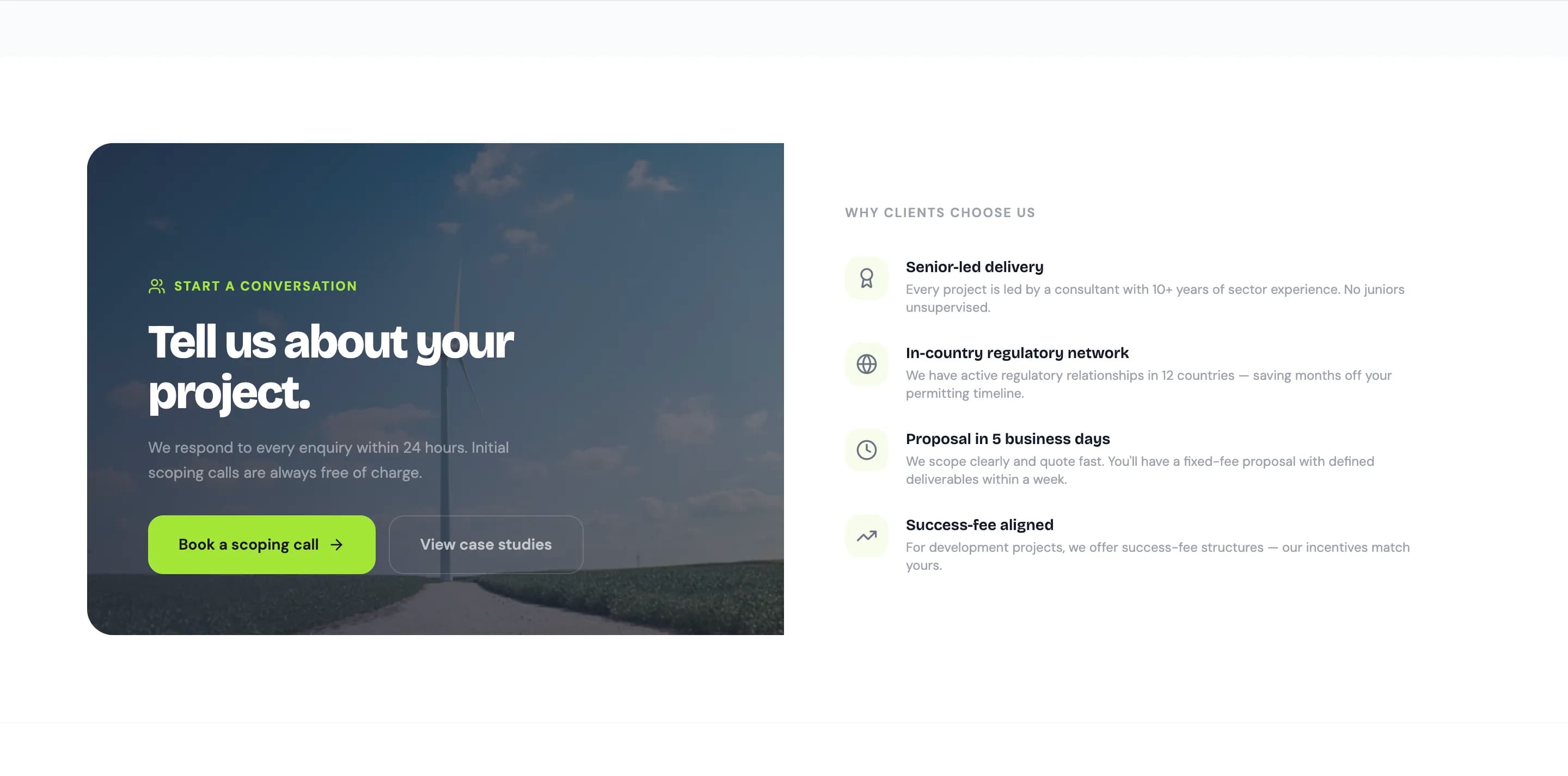Viewport: 1568px width, 776px height.
Task: Select the award ribbon icon for Senior-led delivery
Action: pyautogui.click(x=866, y=278)
